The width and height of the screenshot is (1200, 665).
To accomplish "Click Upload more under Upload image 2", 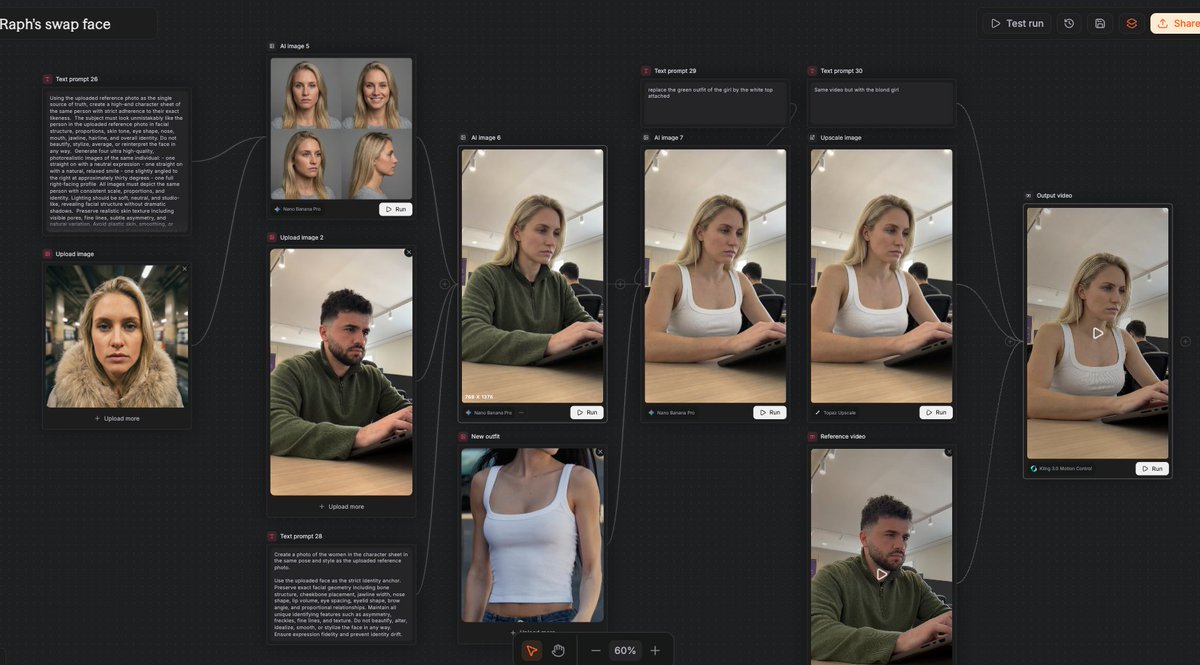I will pyautogui.click(x=341, y=506).
